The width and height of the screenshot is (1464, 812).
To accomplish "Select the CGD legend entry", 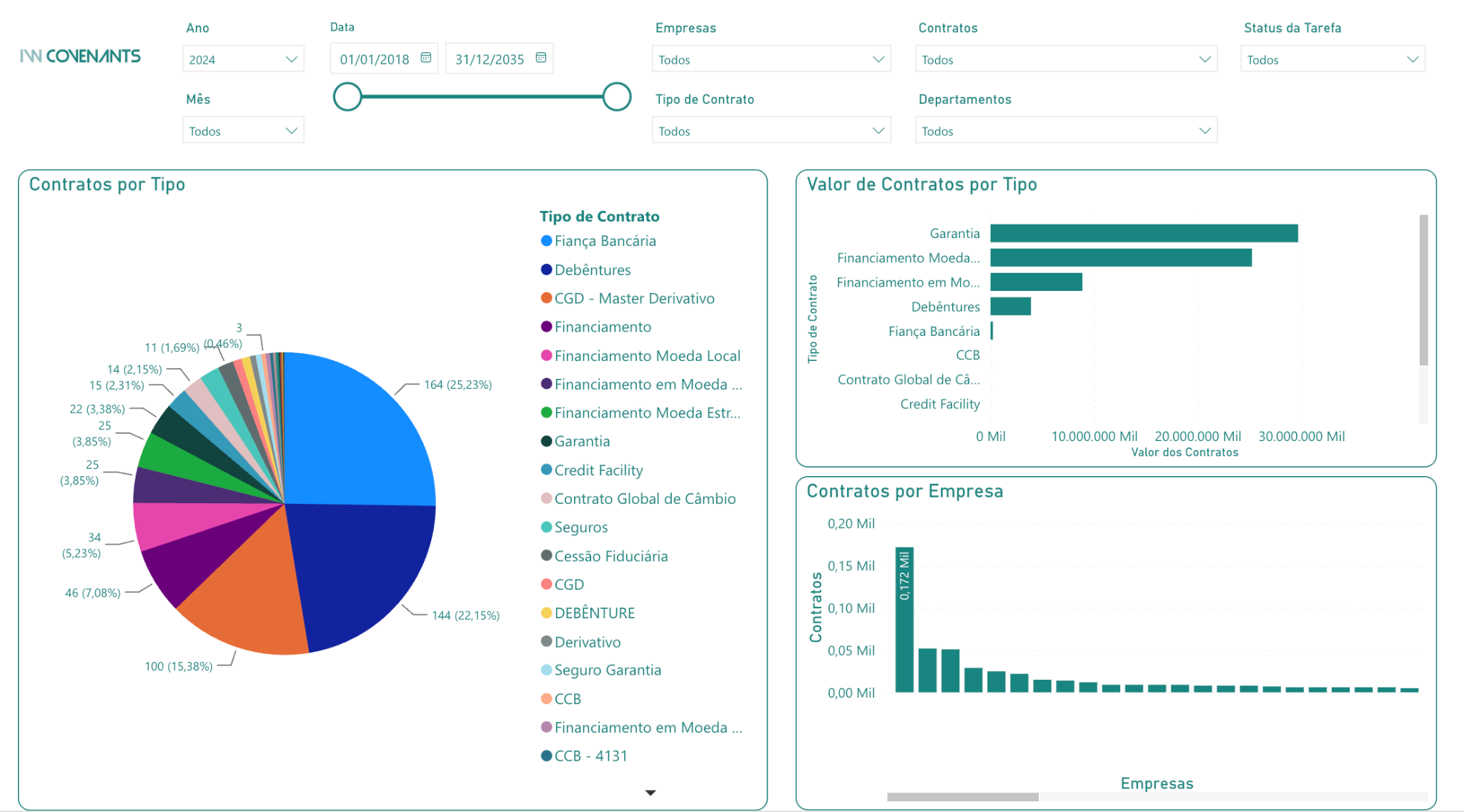I will tap(562, 585).
